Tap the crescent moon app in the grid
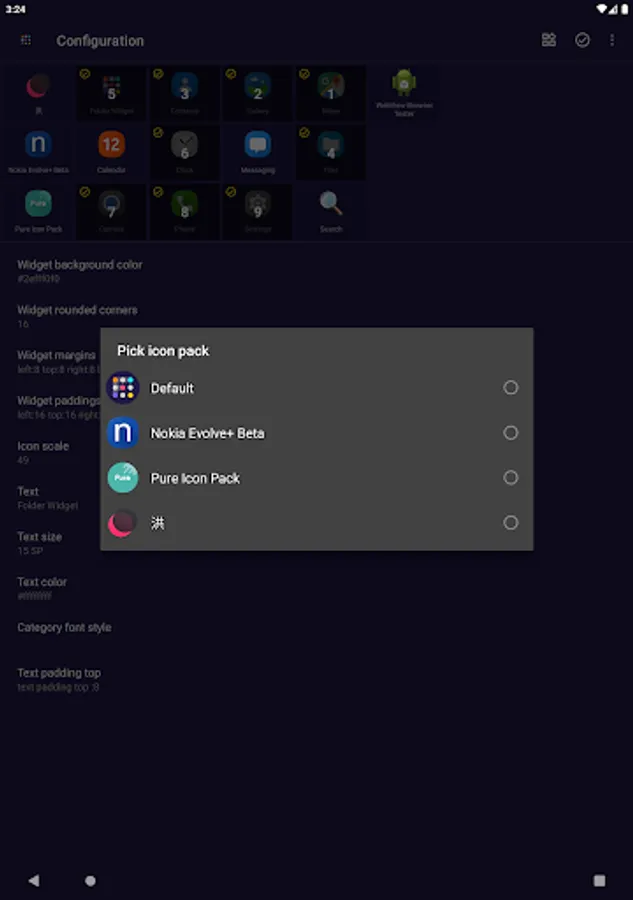The height and width of the screenshot is (900, 633). pos(38,93)
